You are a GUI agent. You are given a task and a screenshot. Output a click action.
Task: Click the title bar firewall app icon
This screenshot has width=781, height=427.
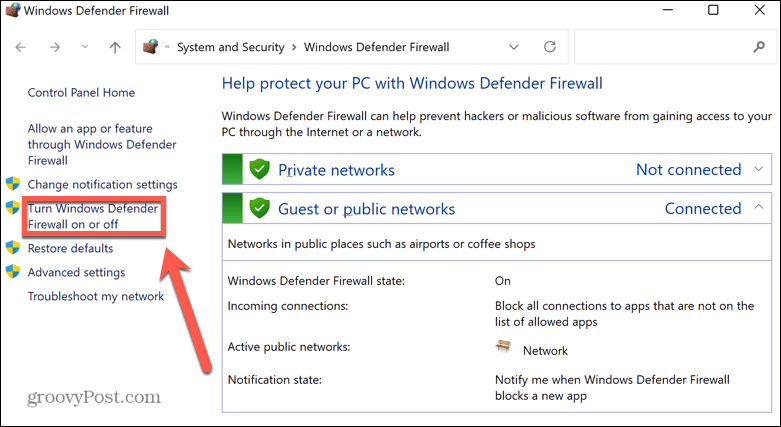pos(13,10)
